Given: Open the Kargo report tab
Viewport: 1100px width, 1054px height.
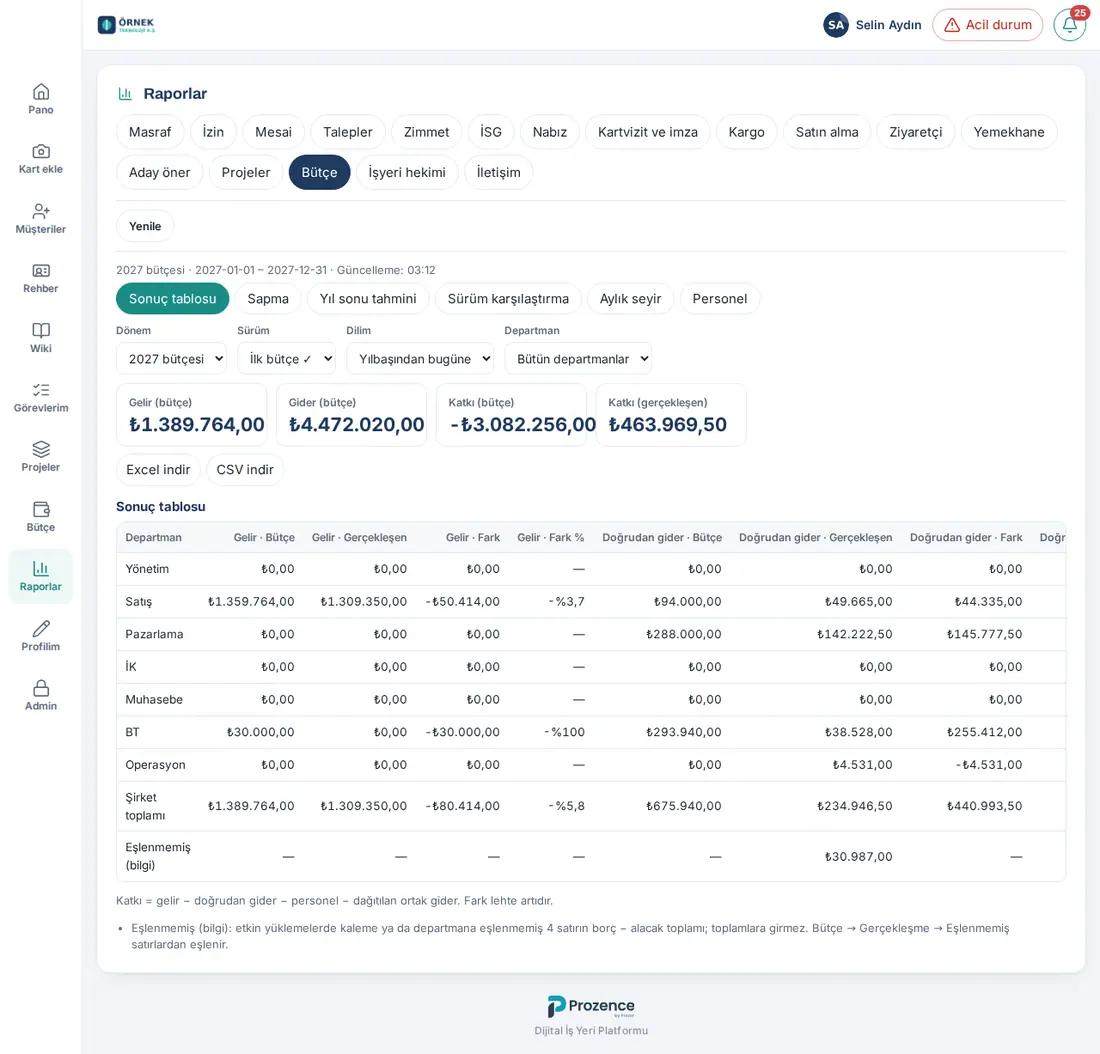Looking at the screenshot, I should (x=746, y=132).
